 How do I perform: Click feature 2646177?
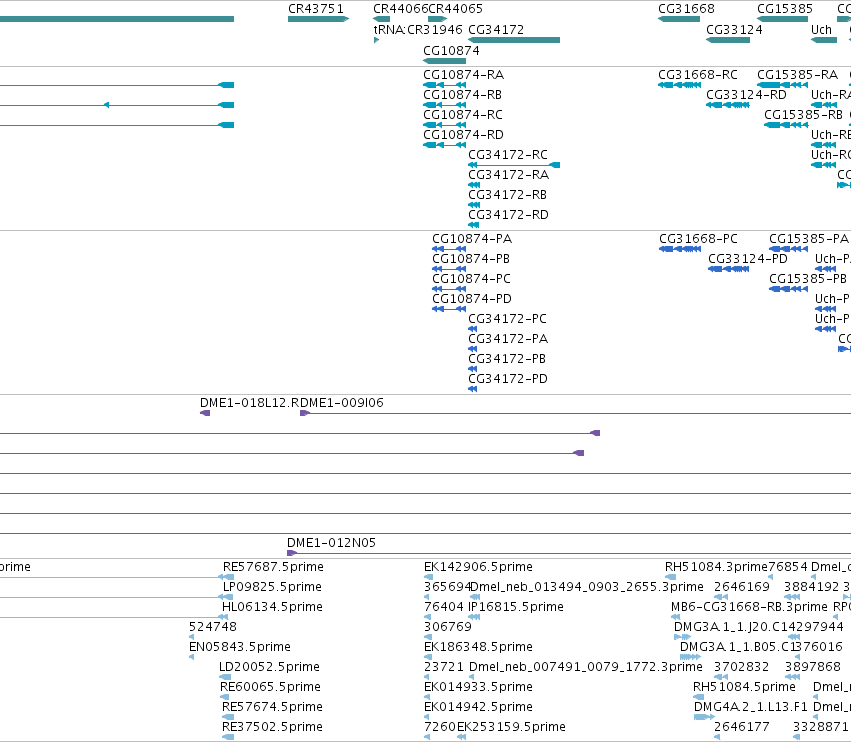click(741, 727)
